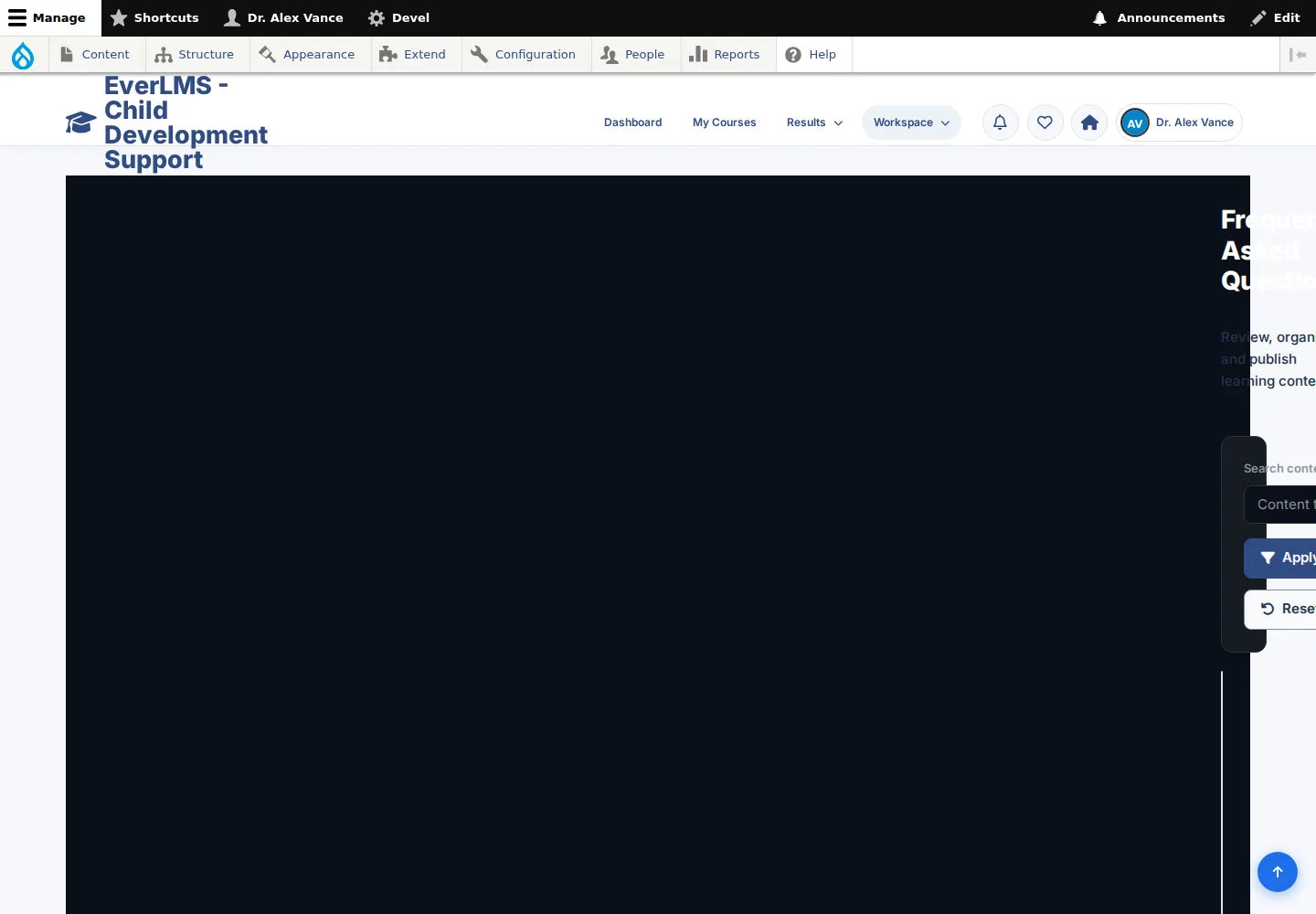Viewport: 1316px width, 914px height.
Task: Expand the Workspace dropdown
Action: click(x=911, y=122)
